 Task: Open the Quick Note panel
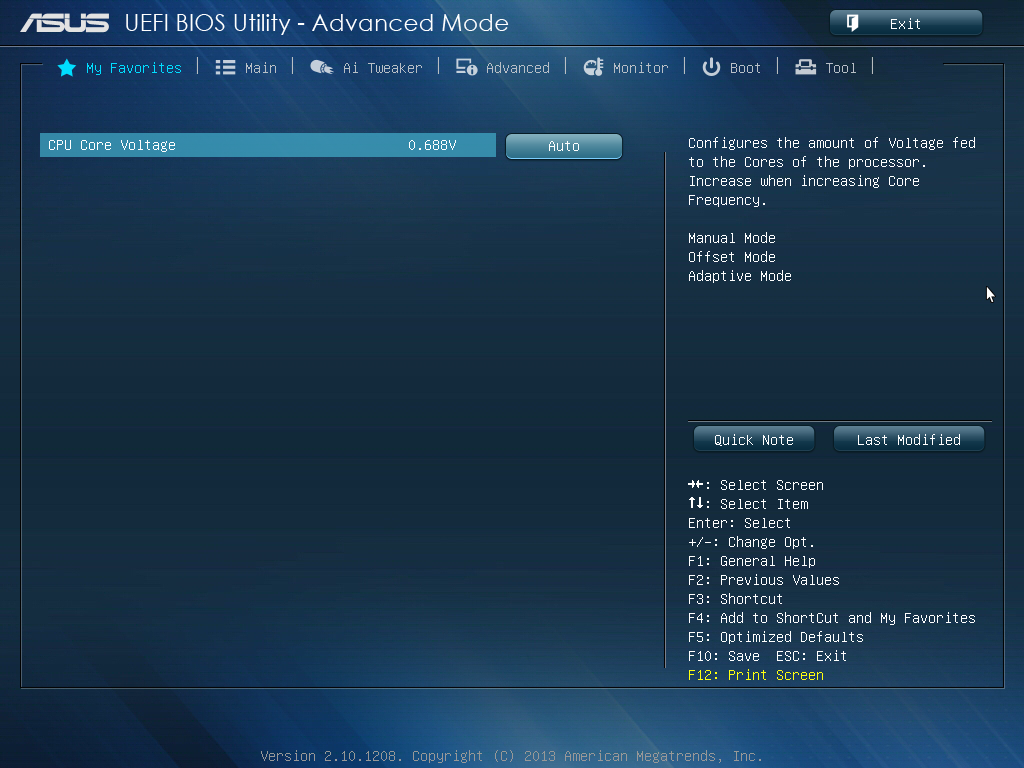pyautogui.click(x=754, y=440)
